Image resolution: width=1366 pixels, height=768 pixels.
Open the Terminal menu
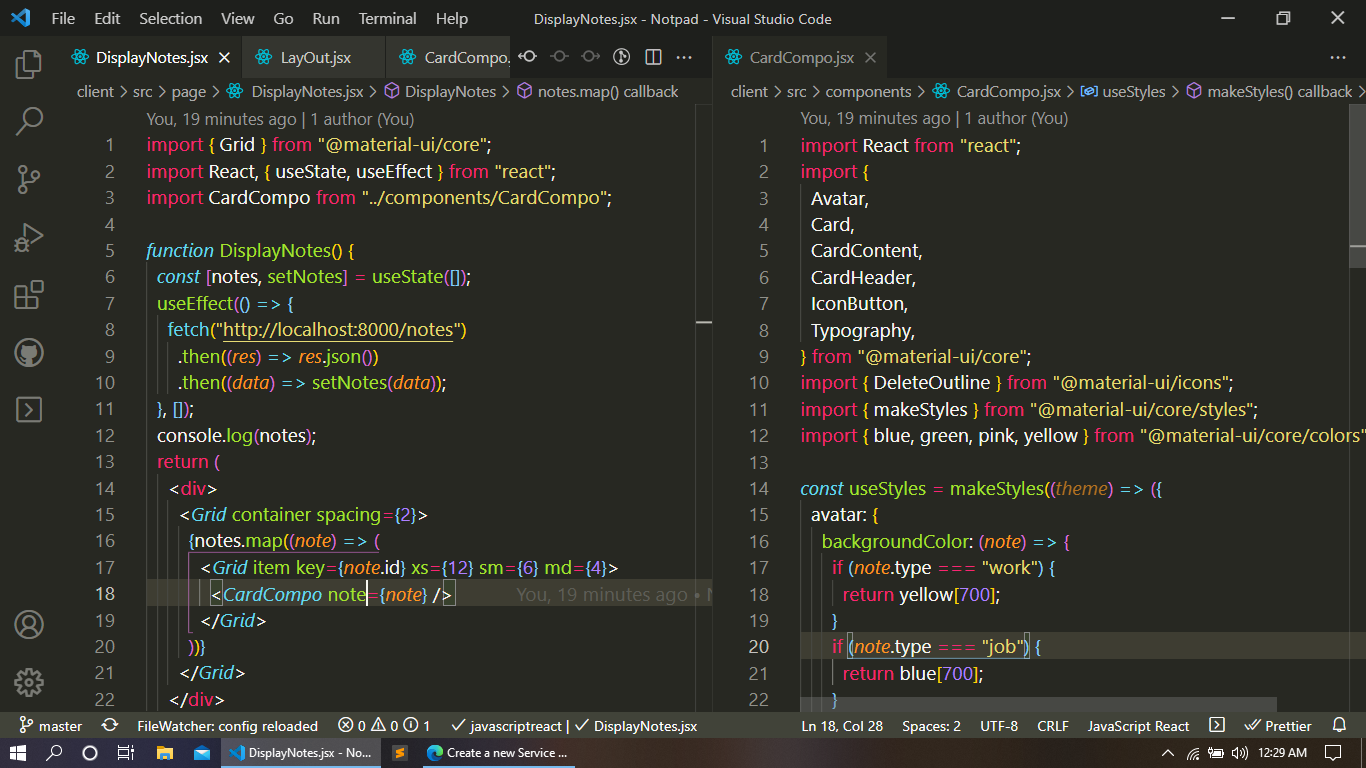387,19
